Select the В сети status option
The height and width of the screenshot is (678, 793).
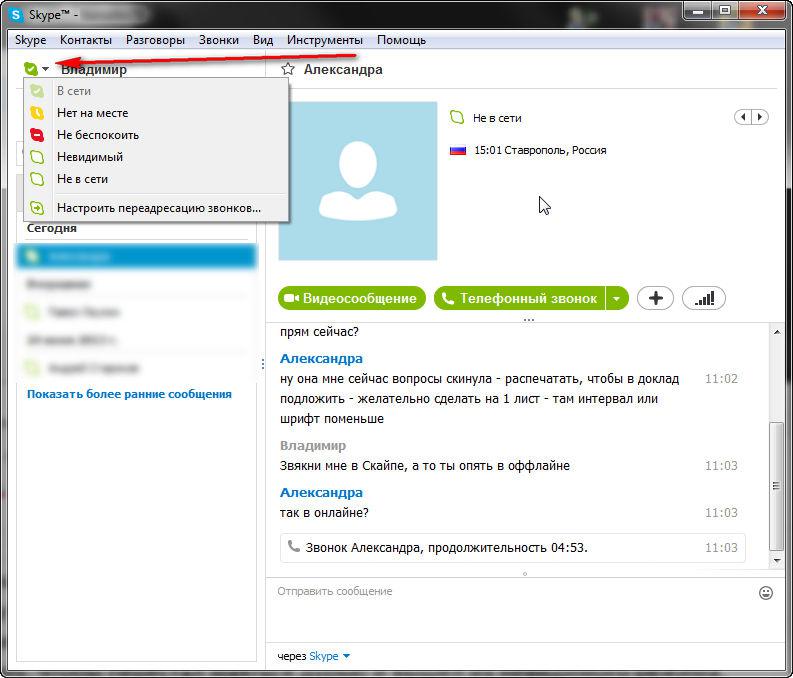pyautogui.click(x=156, y=91)
